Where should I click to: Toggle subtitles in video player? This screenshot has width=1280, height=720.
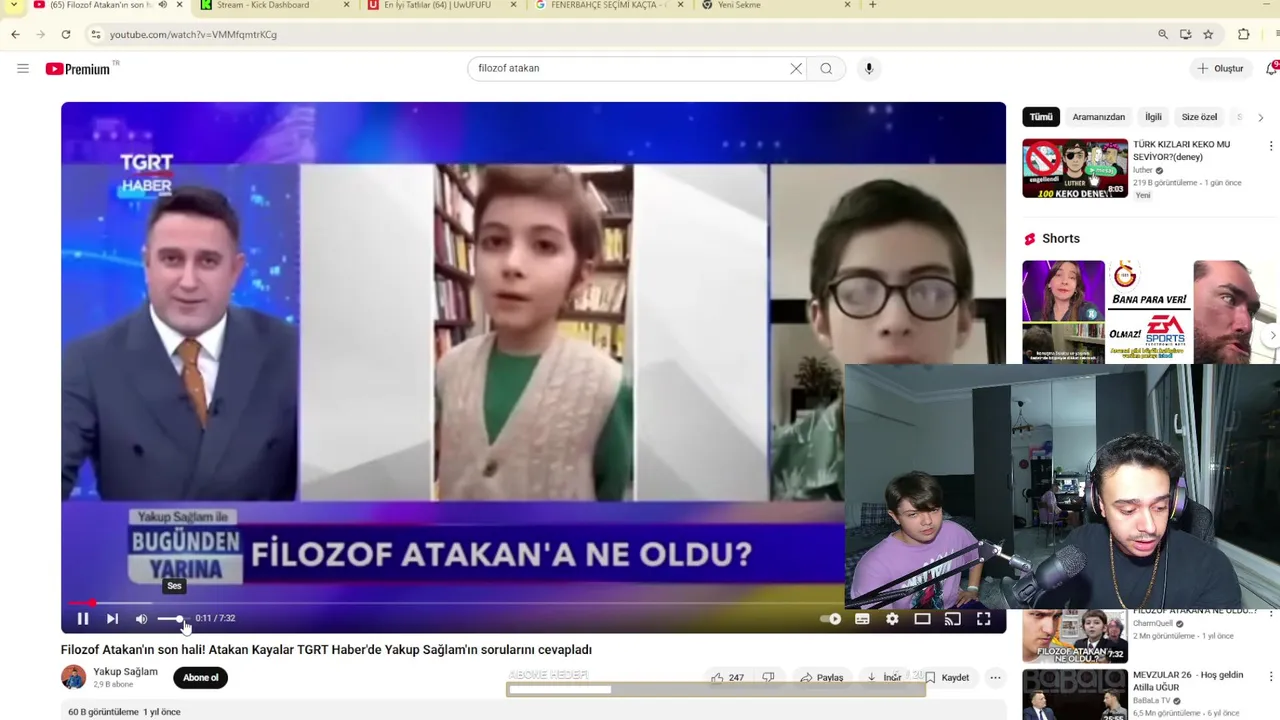862,619
